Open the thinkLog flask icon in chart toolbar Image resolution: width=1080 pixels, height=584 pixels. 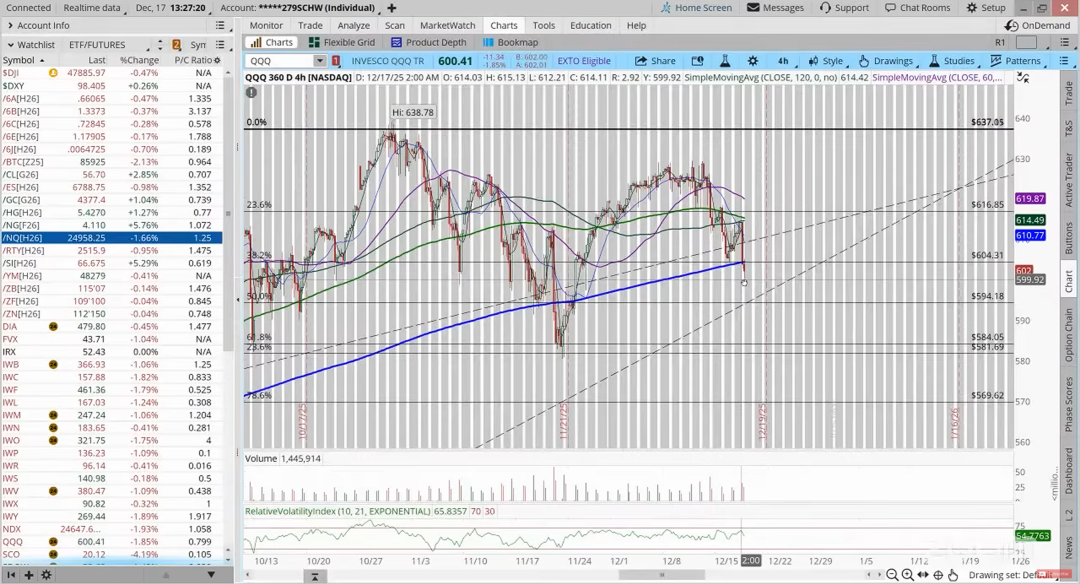[725, 61]
